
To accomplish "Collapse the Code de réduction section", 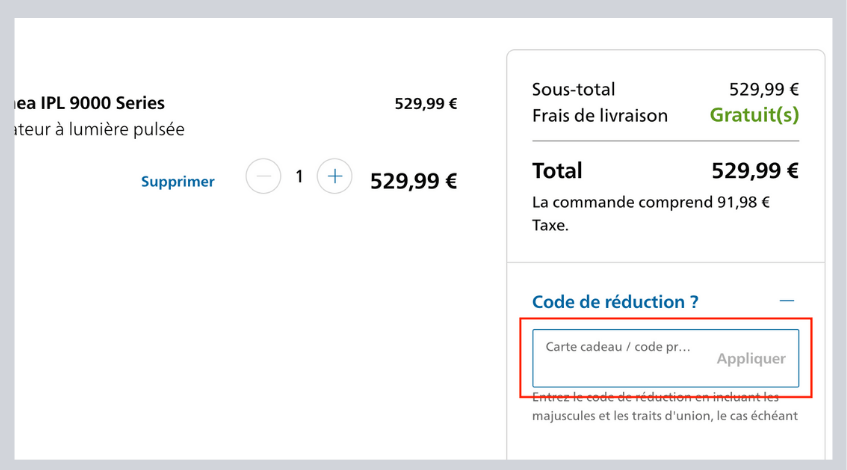I will click(x=787, y=301).
